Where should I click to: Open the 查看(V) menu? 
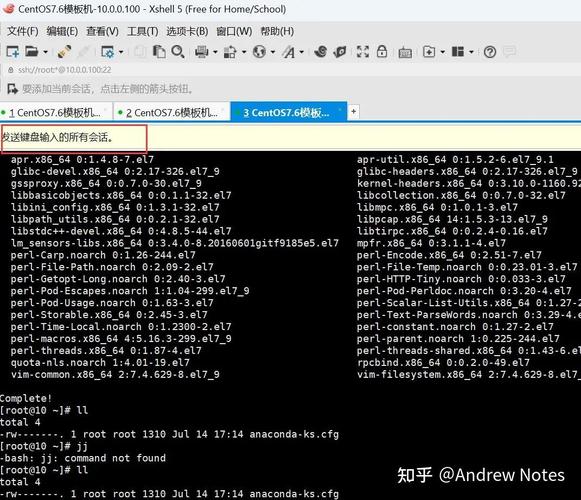point(102,32)
